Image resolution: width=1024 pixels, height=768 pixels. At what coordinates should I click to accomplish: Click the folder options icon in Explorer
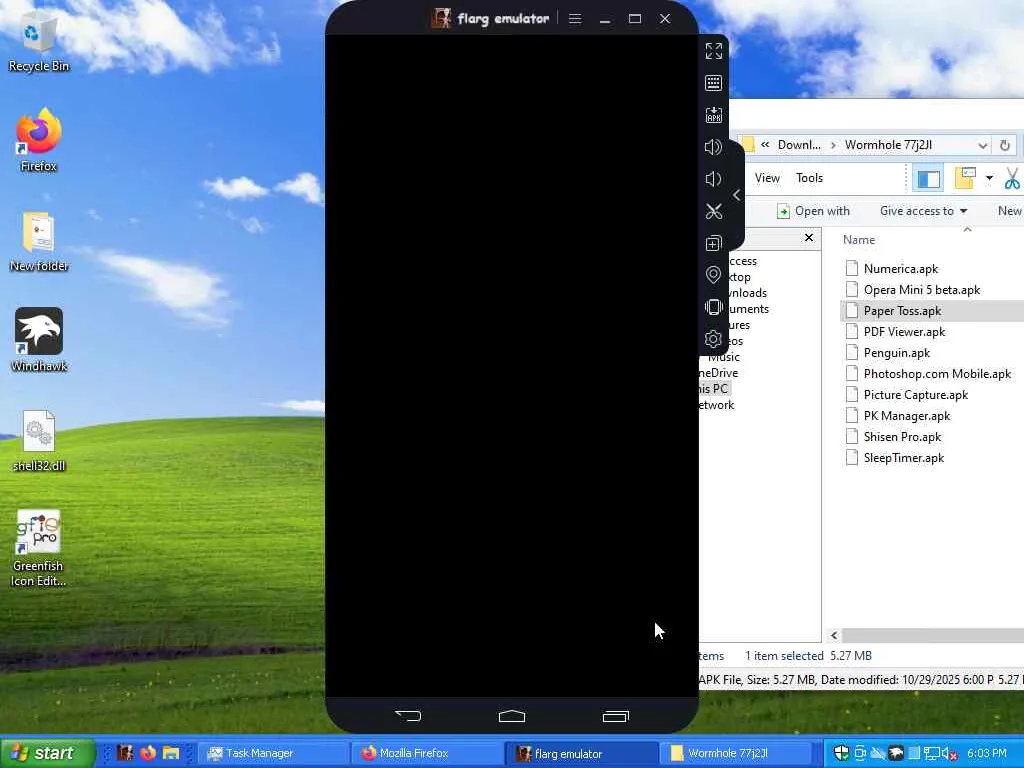coord(965,178)
